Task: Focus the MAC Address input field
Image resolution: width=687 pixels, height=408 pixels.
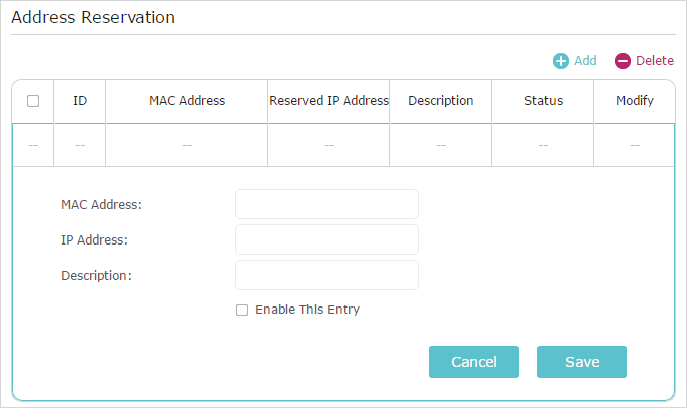Action: tap(327, 204)
